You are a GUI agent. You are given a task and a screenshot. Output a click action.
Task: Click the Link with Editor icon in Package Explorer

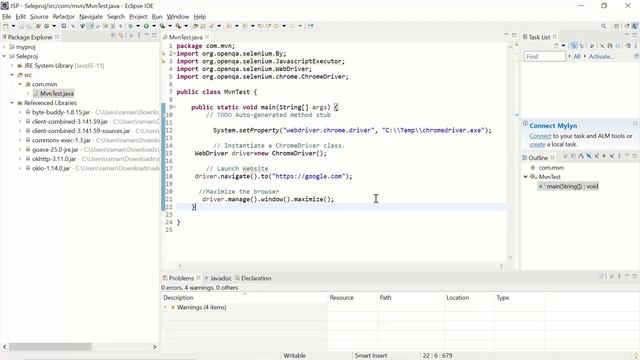(121, 36)
